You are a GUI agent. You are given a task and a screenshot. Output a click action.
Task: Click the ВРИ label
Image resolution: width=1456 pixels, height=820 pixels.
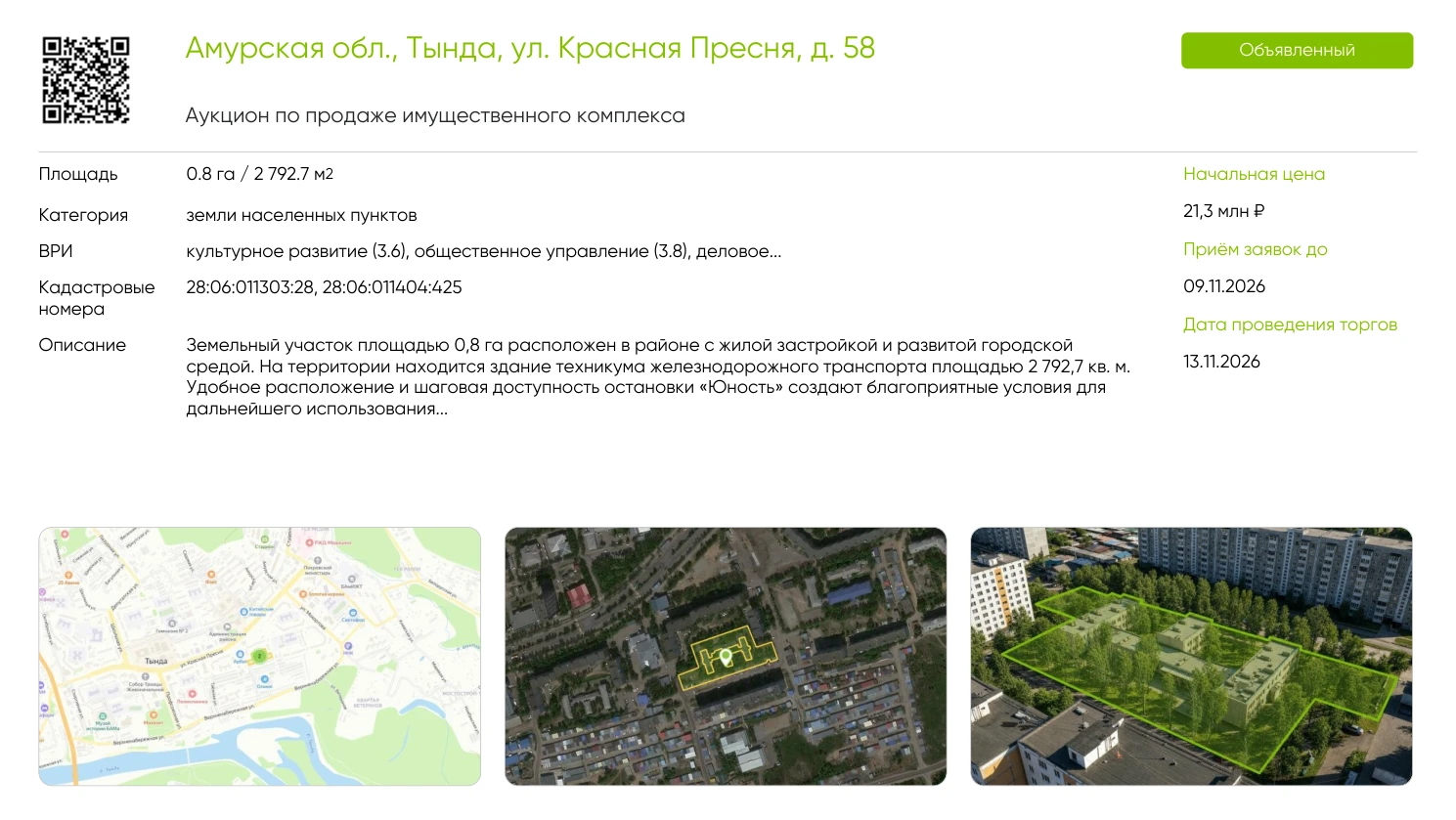[56, 251]
